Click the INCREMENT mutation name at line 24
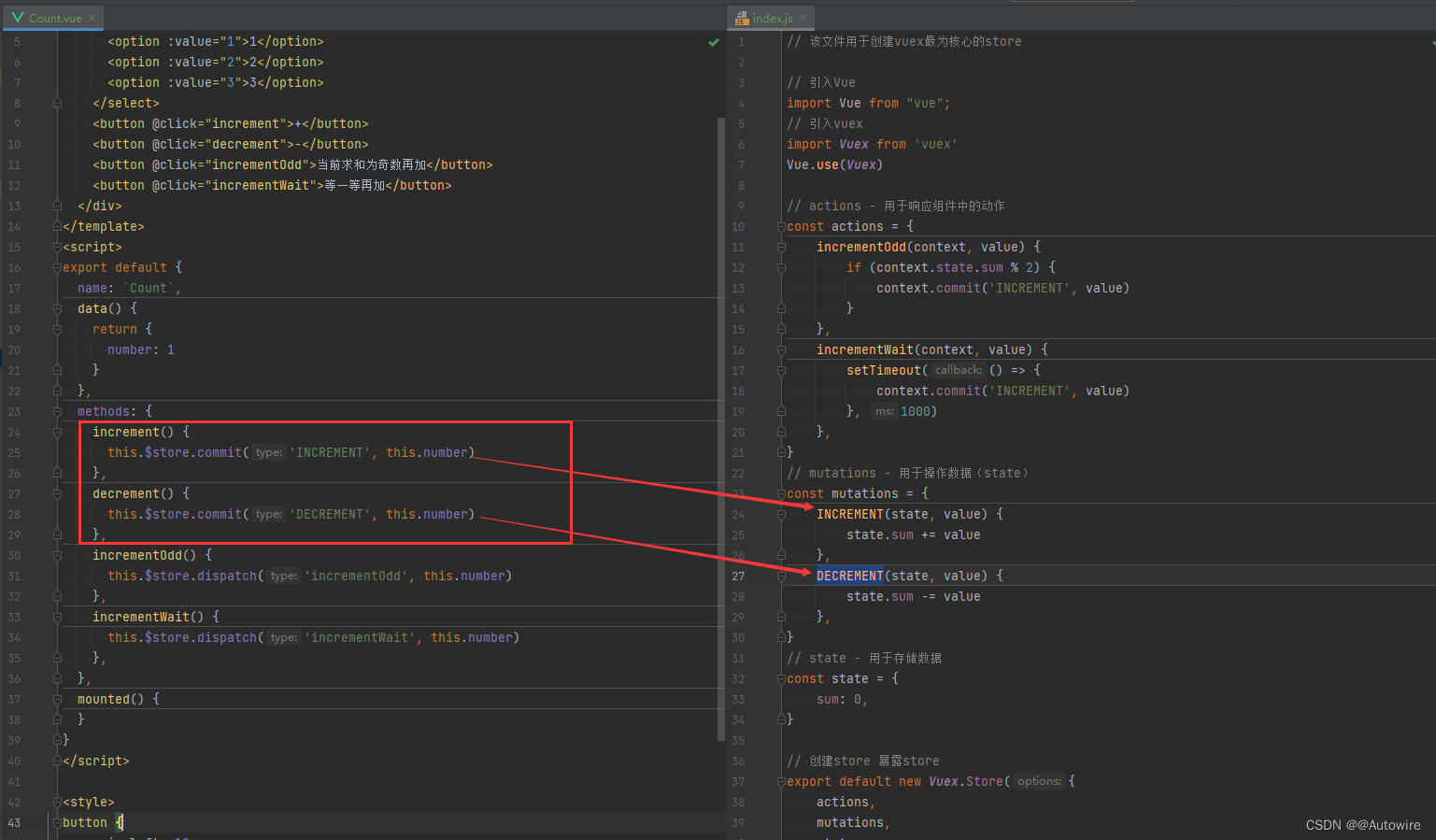The image size is (1436, 840). (850, 514)
